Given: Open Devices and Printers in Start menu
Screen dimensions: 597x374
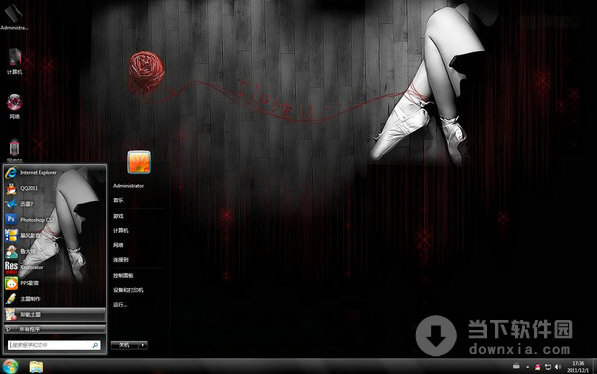Looking at the screenshot, I should pos(128,290).
